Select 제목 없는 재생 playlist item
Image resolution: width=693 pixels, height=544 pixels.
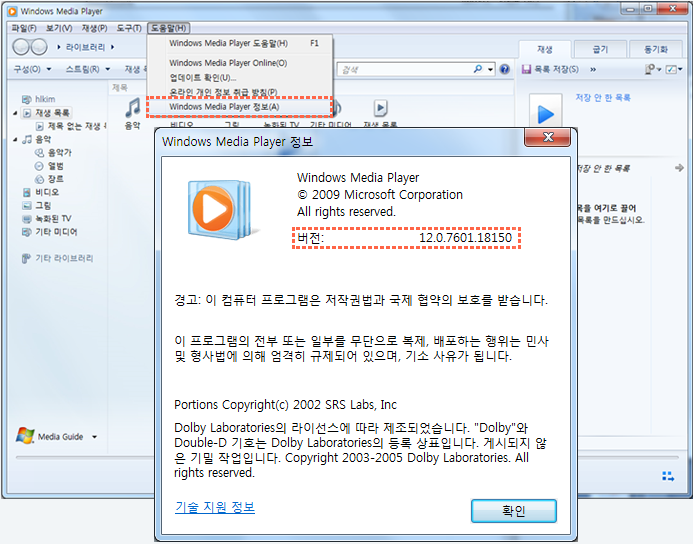coord(71,126)
